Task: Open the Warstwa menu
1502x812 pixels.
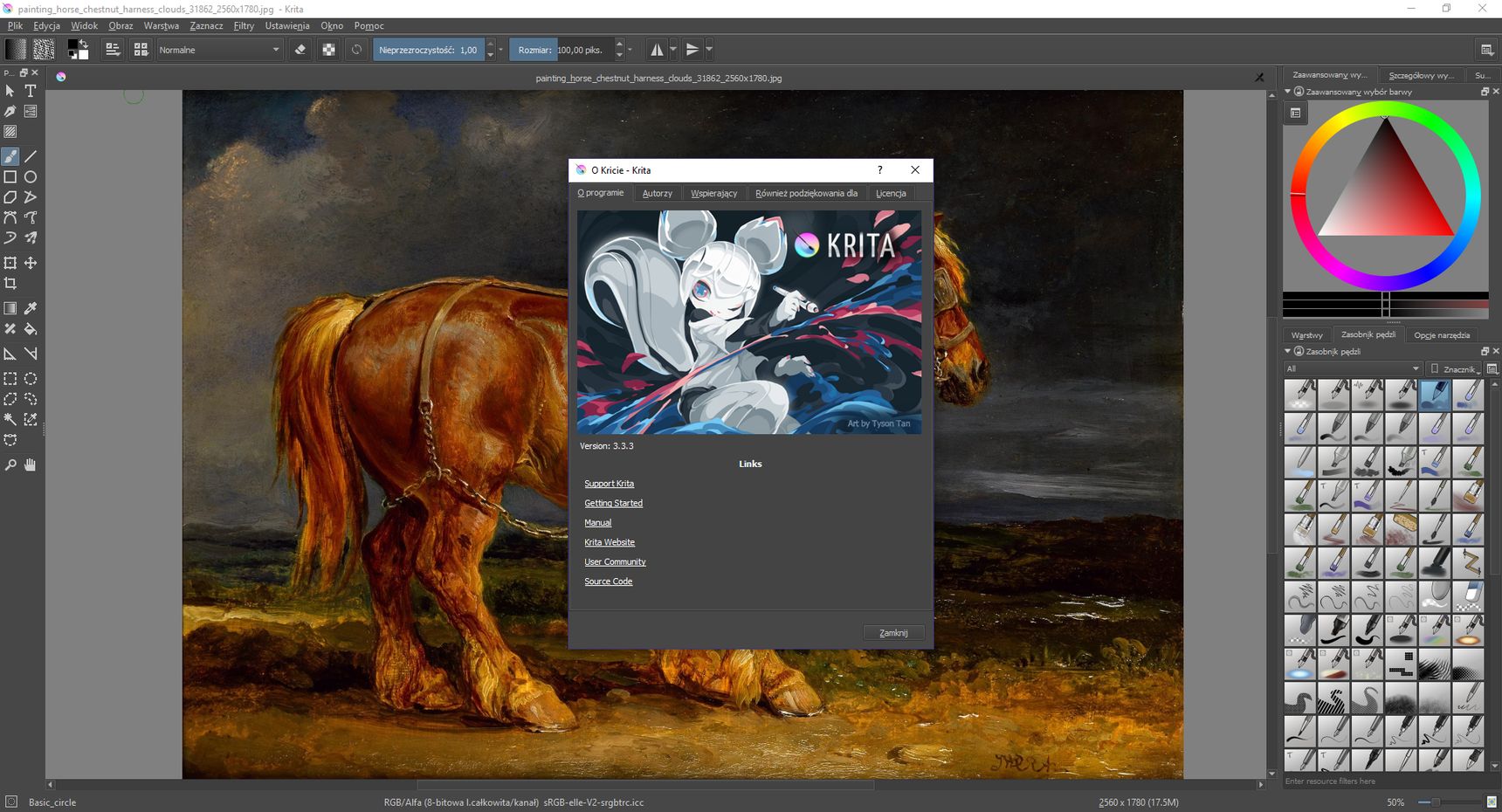Action: tap(162, 25)
